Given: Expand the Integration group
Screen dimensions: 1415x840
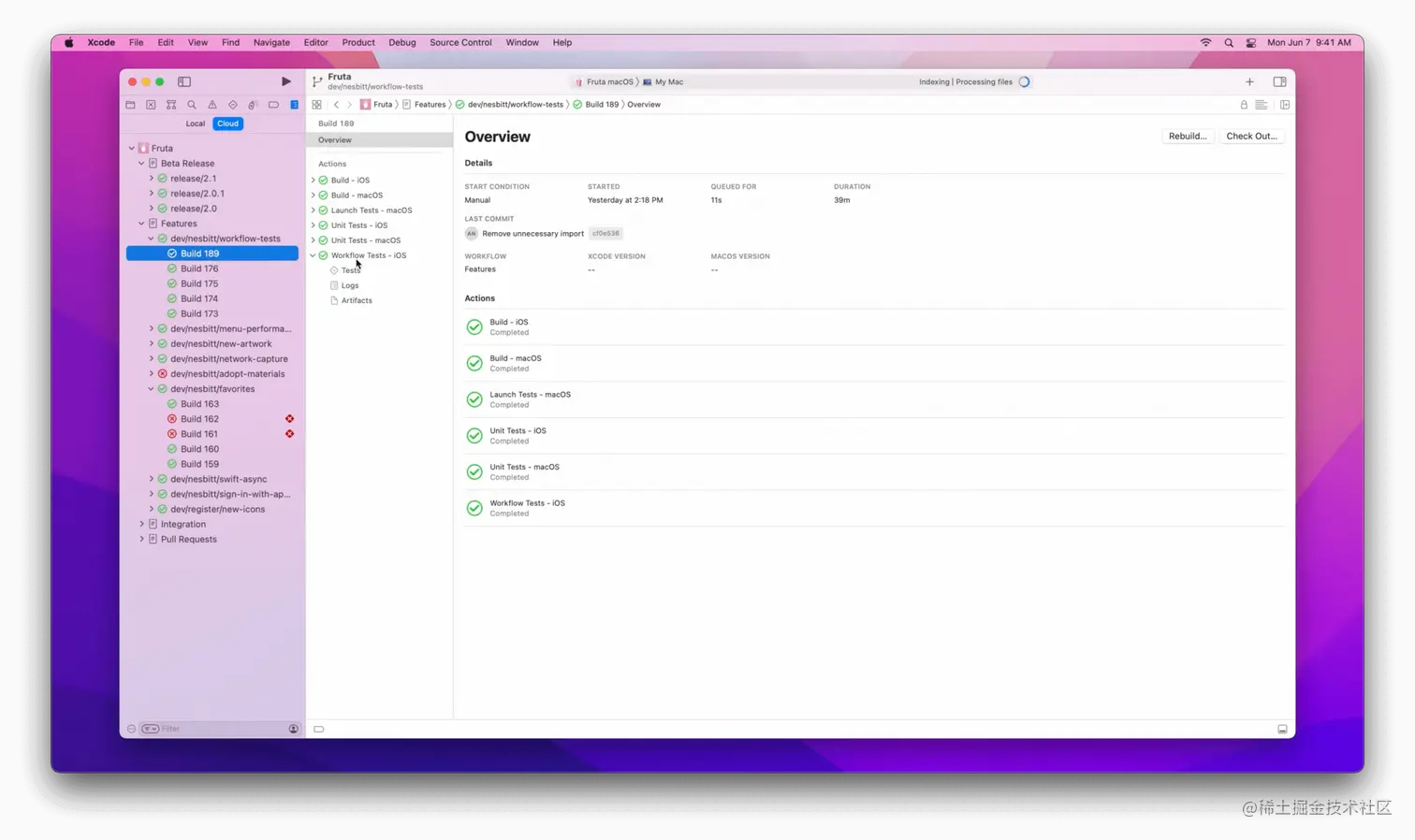Looking at the screenshot, I should (x=141, y=524).
